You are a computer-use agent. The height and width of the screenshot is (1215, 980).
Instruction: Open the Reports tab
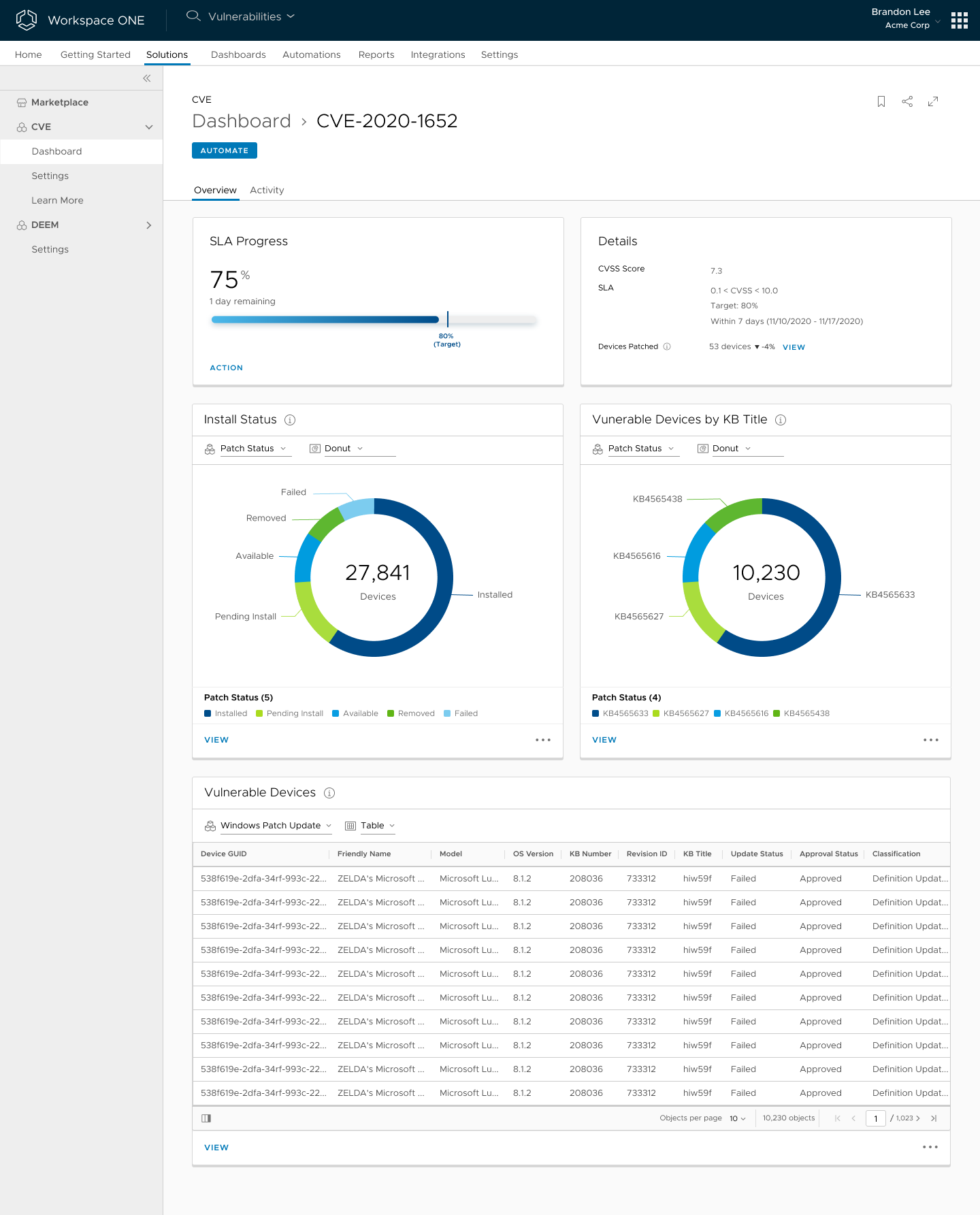pos(376,54)
